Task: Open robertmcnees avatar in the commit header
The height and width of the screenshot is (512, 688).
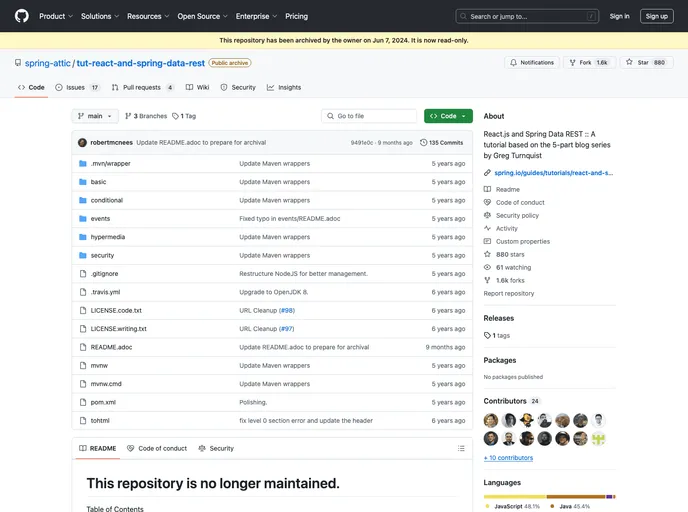Action: (82, 143)
